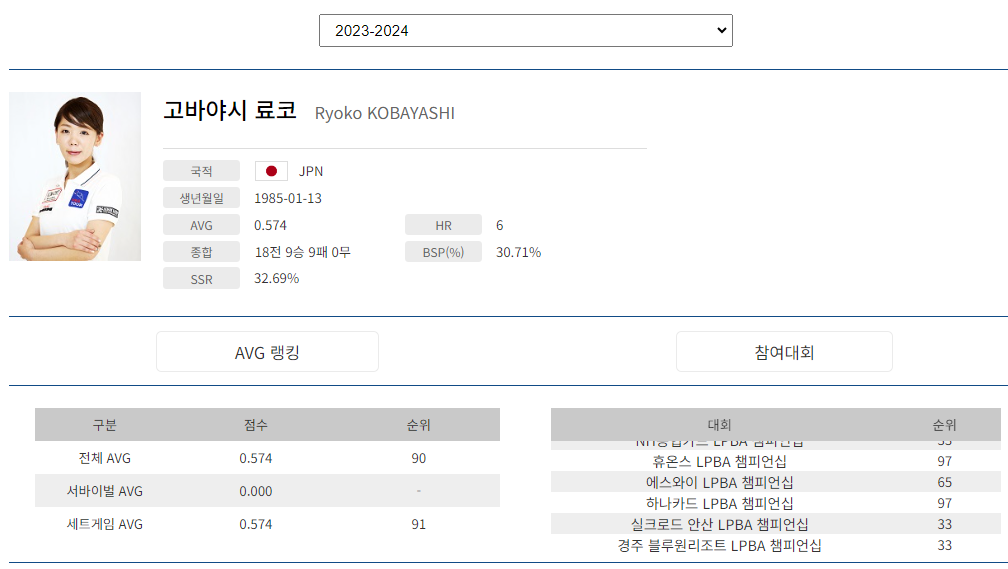Click the 서바이벌 AVG score 0.000

[255, 491]
